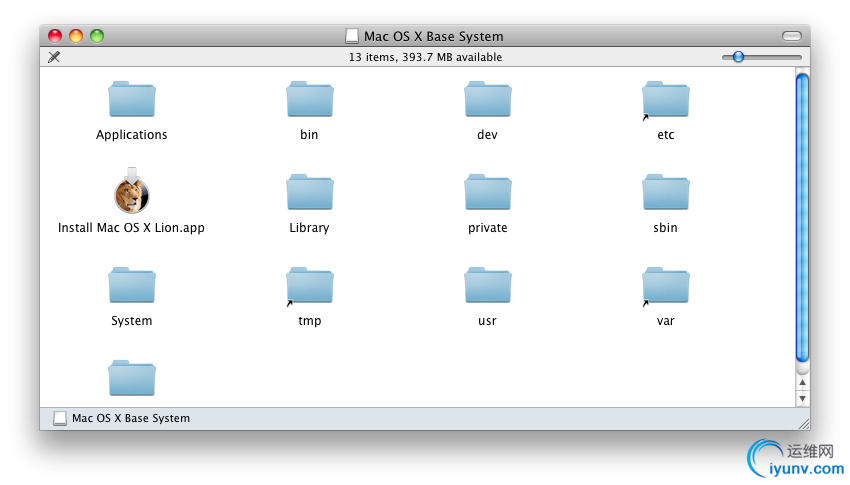The height and width of the screenshot is (485, 850).
Task: Click the 'Library' folder name label
Action: (310, 228)
